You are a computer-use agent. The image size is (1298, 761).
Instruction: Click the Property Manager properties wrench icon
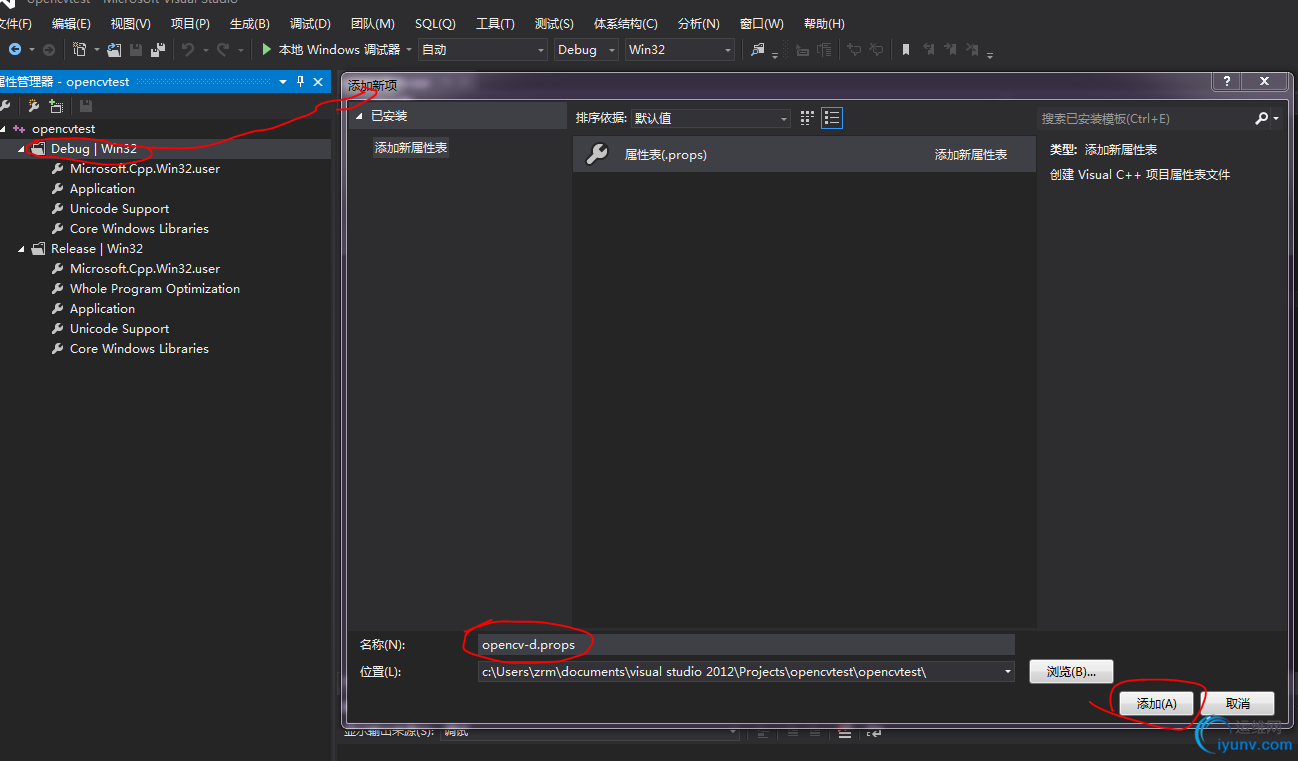[5, 106]
